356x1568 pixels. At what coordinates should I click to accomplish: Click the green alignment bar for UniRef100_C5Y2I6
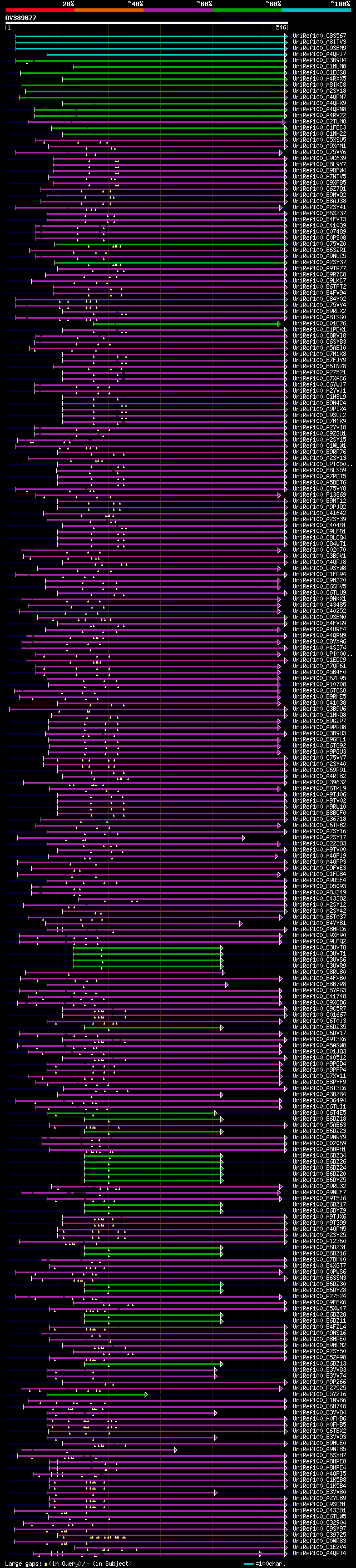pos(97,1393)
